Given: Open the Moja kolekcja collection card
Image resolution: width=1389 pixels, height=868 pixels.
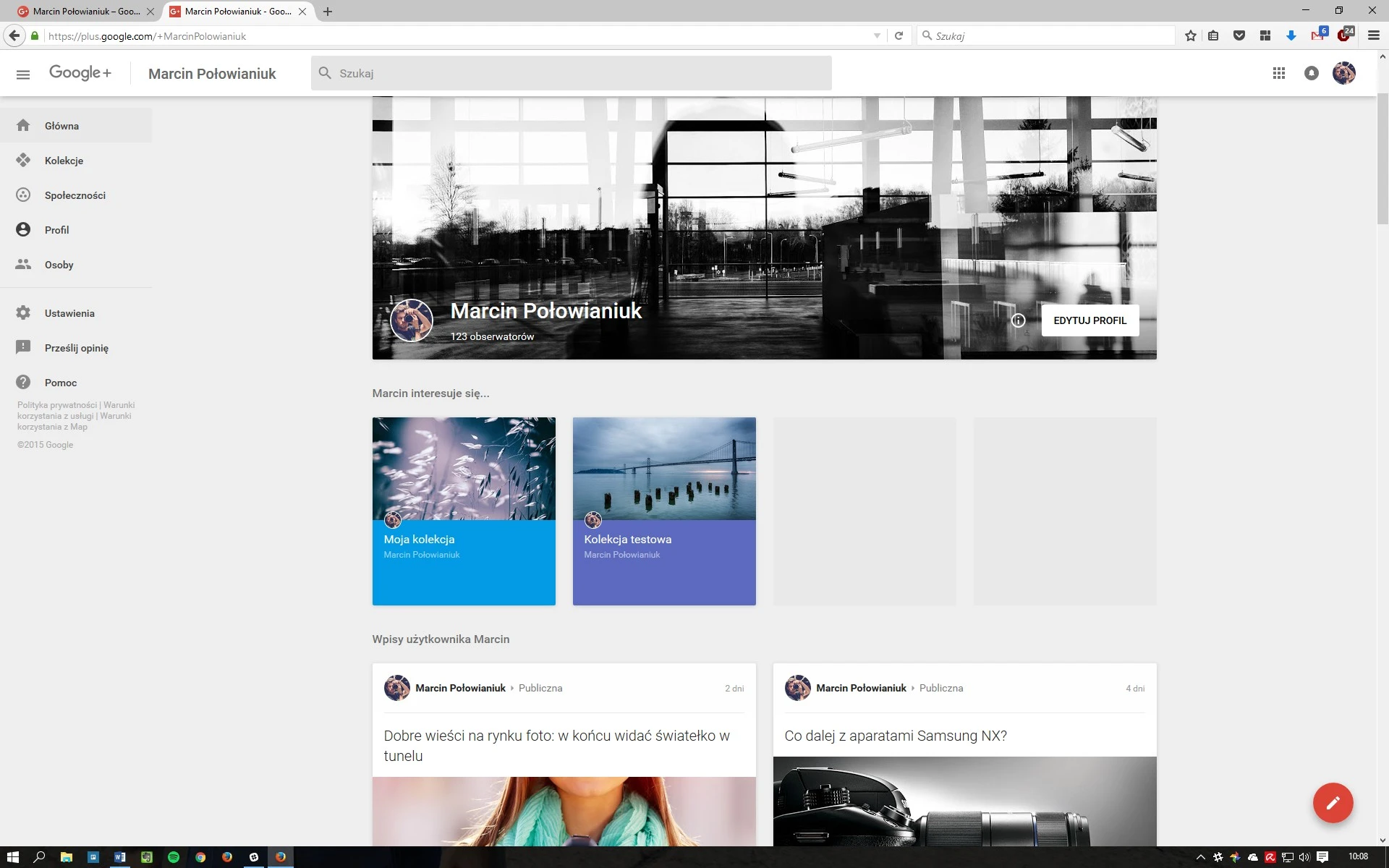Looking at the screenshot, I should coord(464,511).
